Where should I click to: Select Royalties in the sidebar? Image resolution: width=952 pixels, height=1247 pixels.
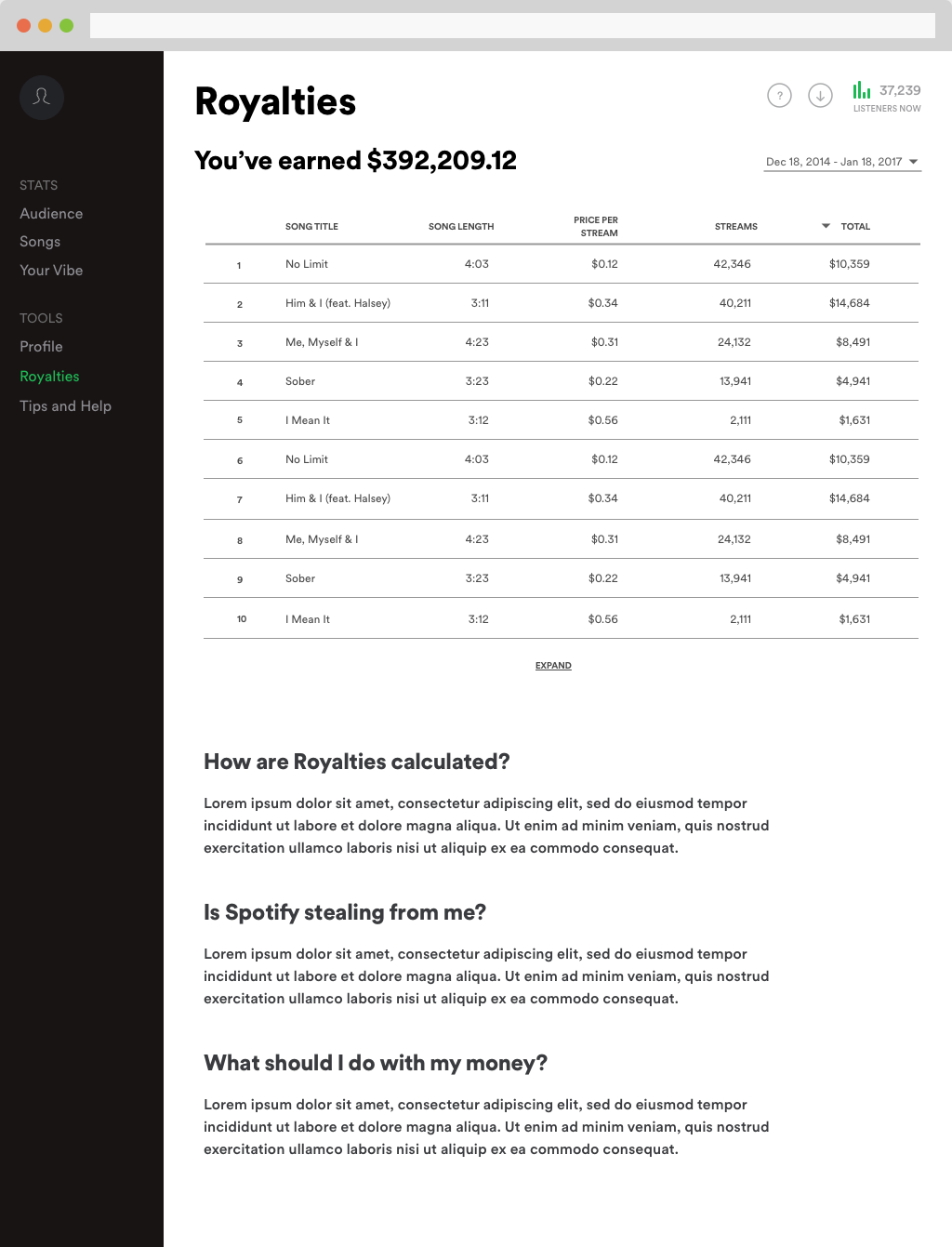pos(49,377)
